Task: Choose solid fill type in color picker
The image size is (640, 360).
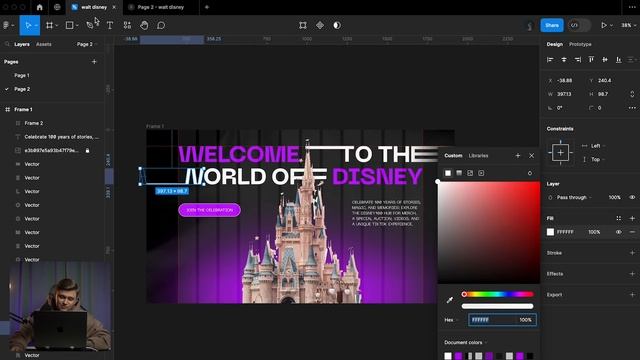Action: [448, 173]
